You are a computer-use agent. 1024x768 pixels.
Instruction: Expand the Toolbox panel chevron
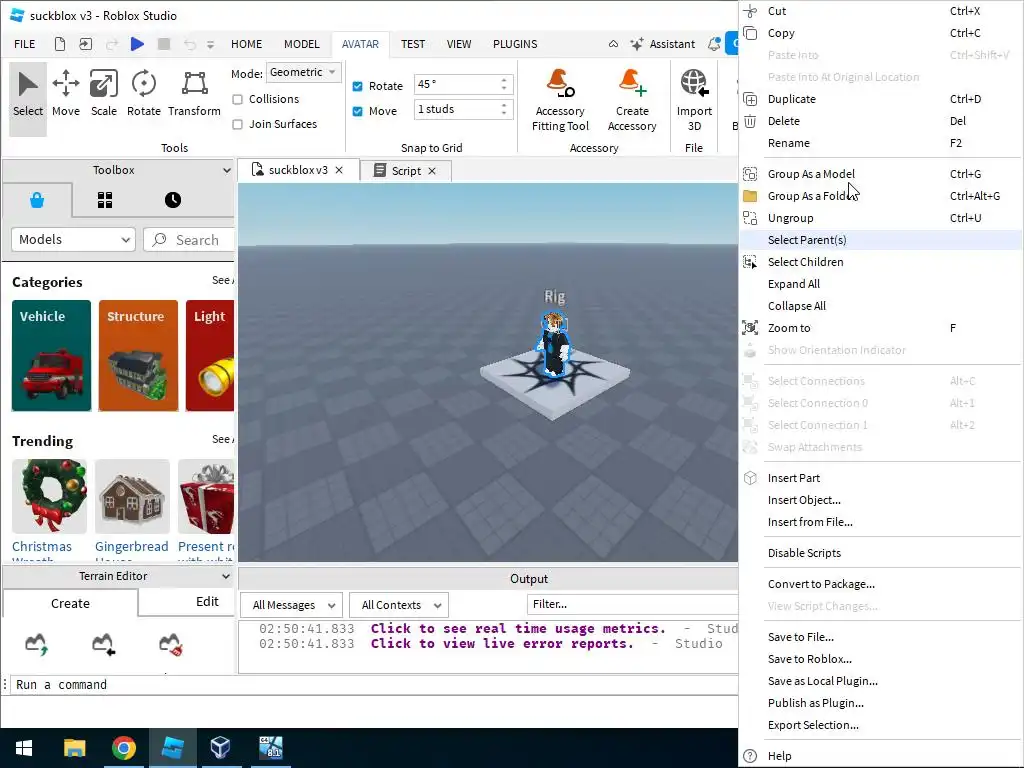(226, 170)
